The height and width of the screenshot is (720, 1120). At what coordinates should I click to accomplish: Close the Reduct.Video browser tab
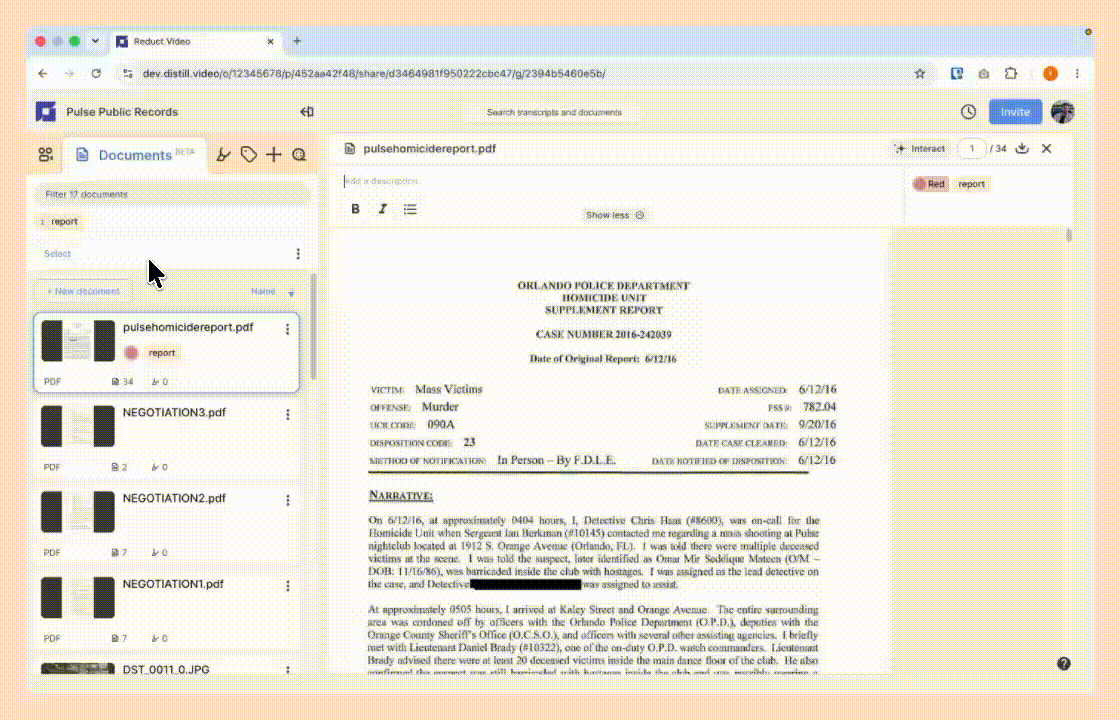(x=271, y=41)
